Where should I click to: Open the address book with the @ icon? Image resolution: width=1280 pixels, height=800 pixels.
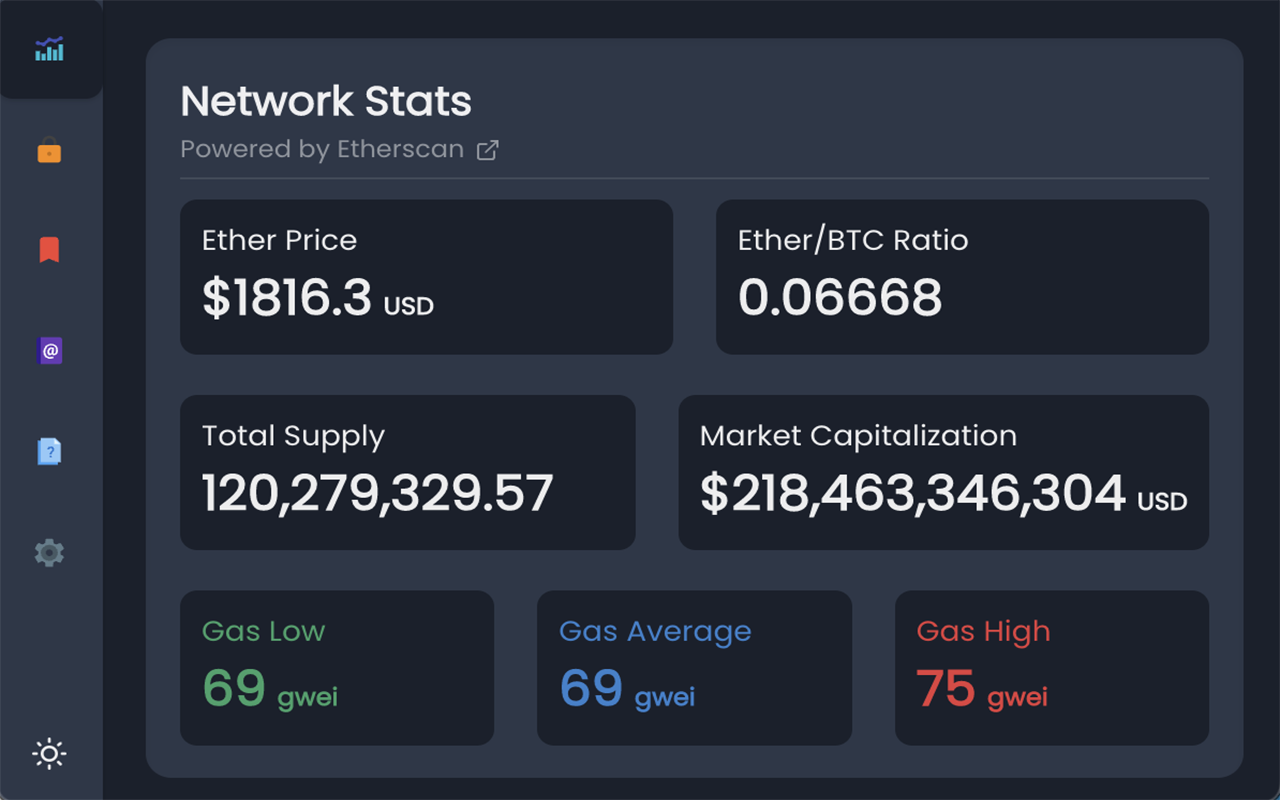point(50,351)
